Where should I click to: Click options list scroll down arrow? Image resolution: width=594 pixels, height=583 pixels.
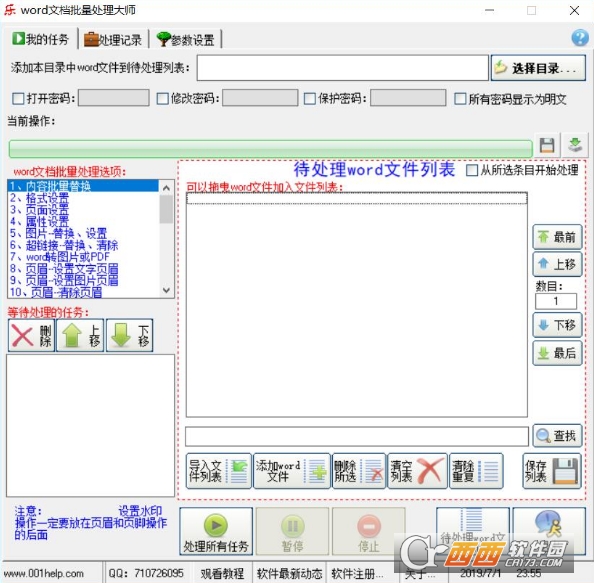166,290
